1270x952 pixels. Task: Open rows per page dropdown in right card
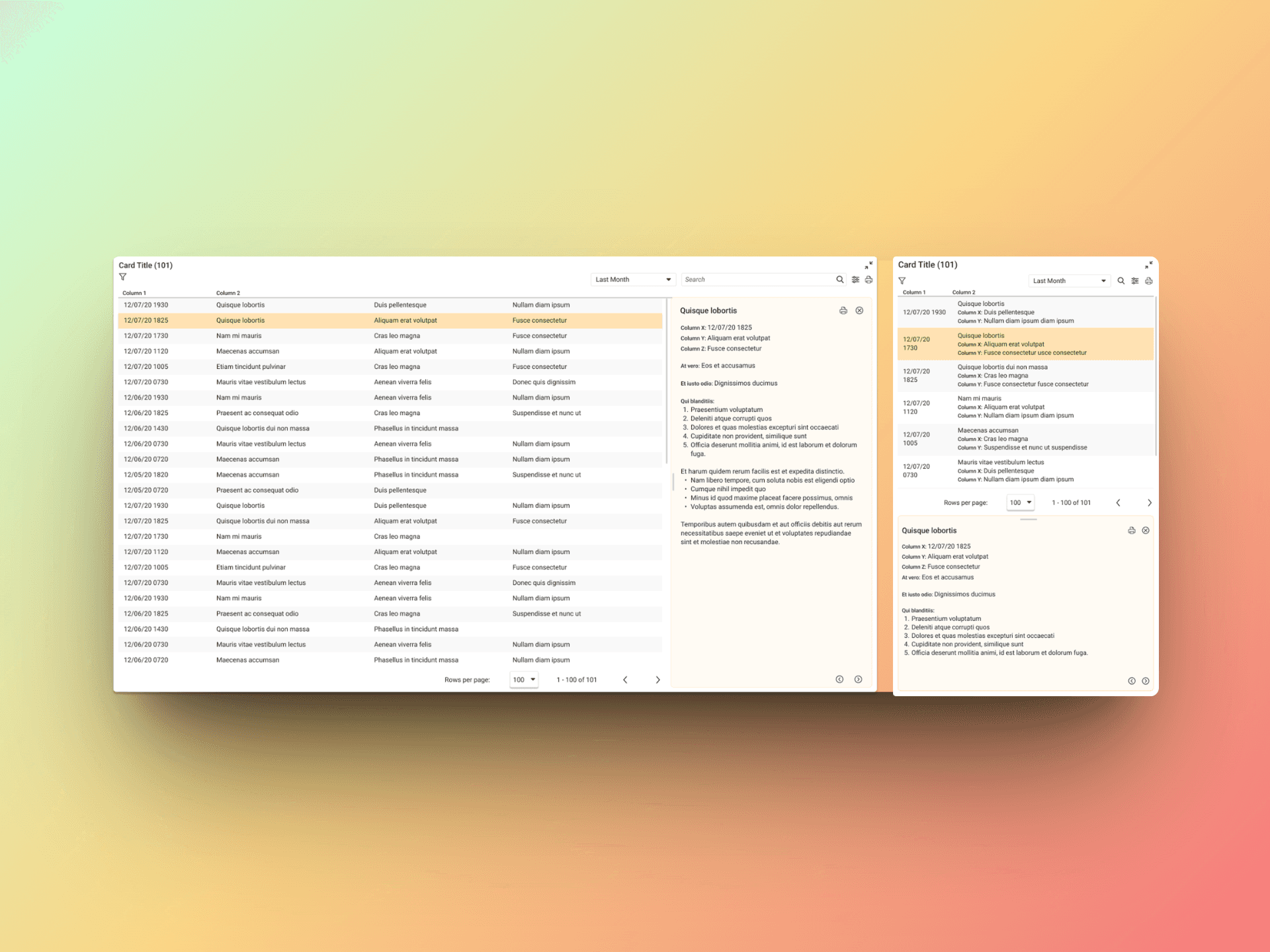(x=1021, y=502)
